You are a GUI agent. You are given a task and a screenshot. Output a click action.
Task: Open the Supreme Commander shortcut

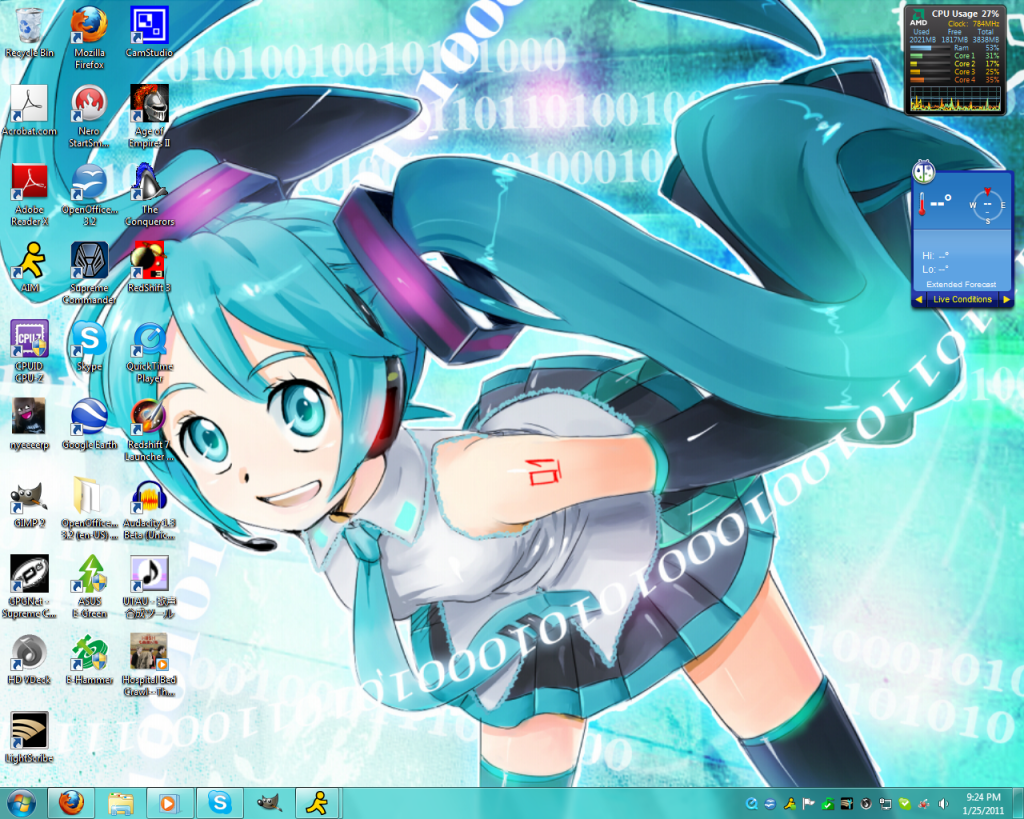point(89,274)
